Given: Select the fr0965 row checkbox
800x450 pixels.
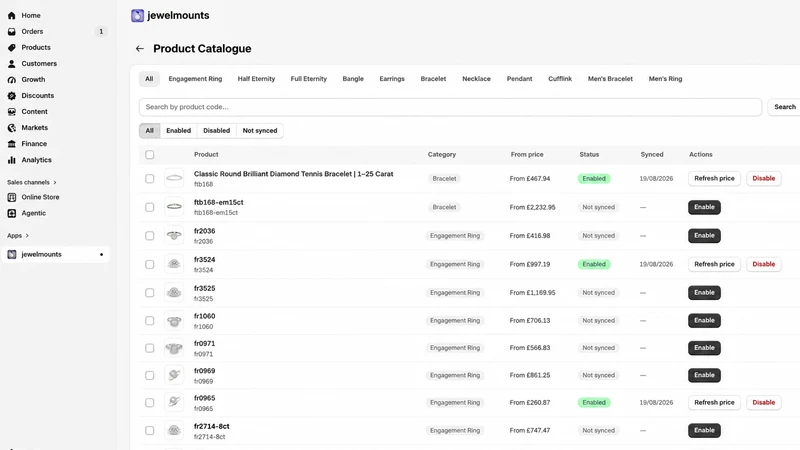Looking at the screenshot, I should (149, 403).
